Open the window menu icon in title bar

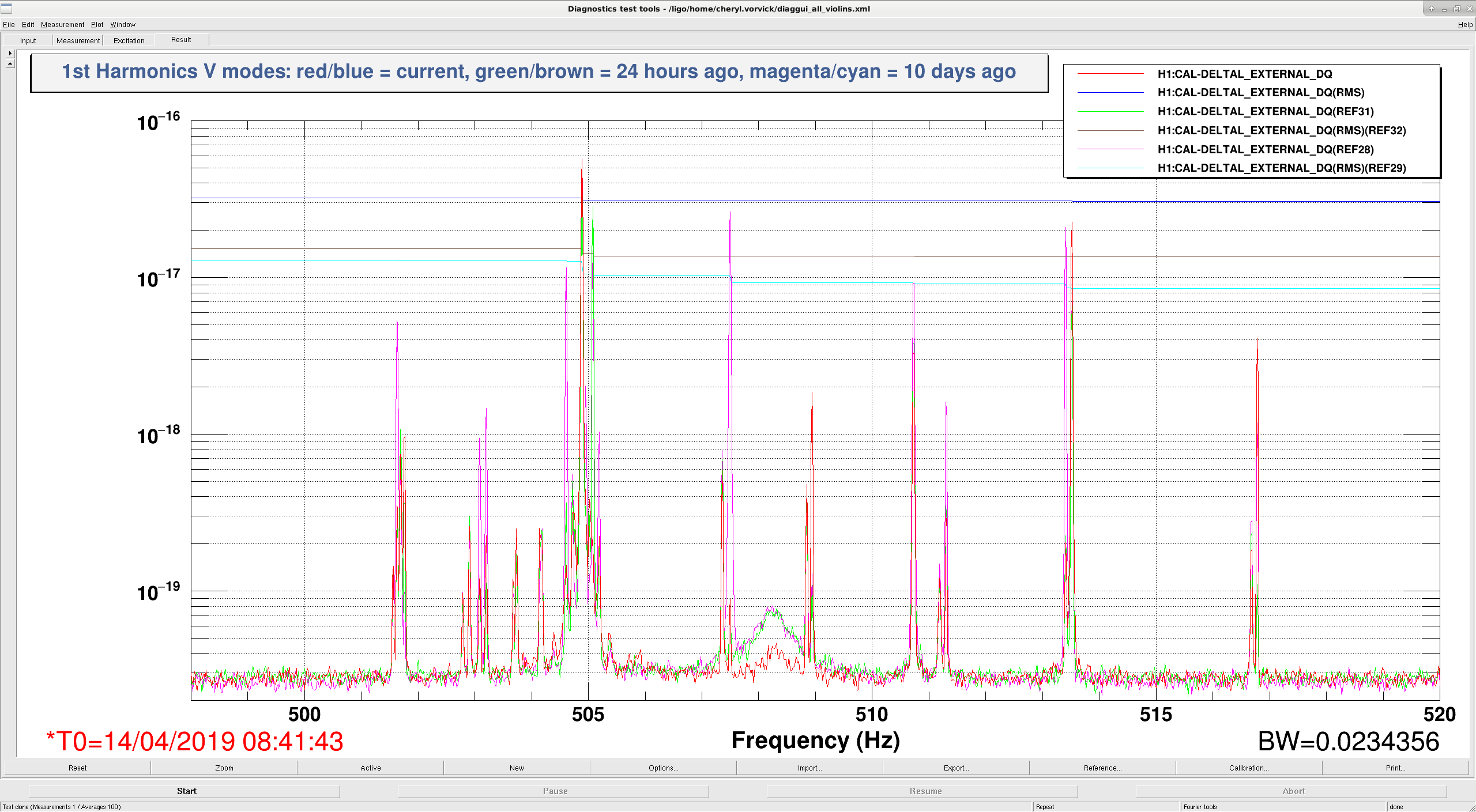pos(6,9)
